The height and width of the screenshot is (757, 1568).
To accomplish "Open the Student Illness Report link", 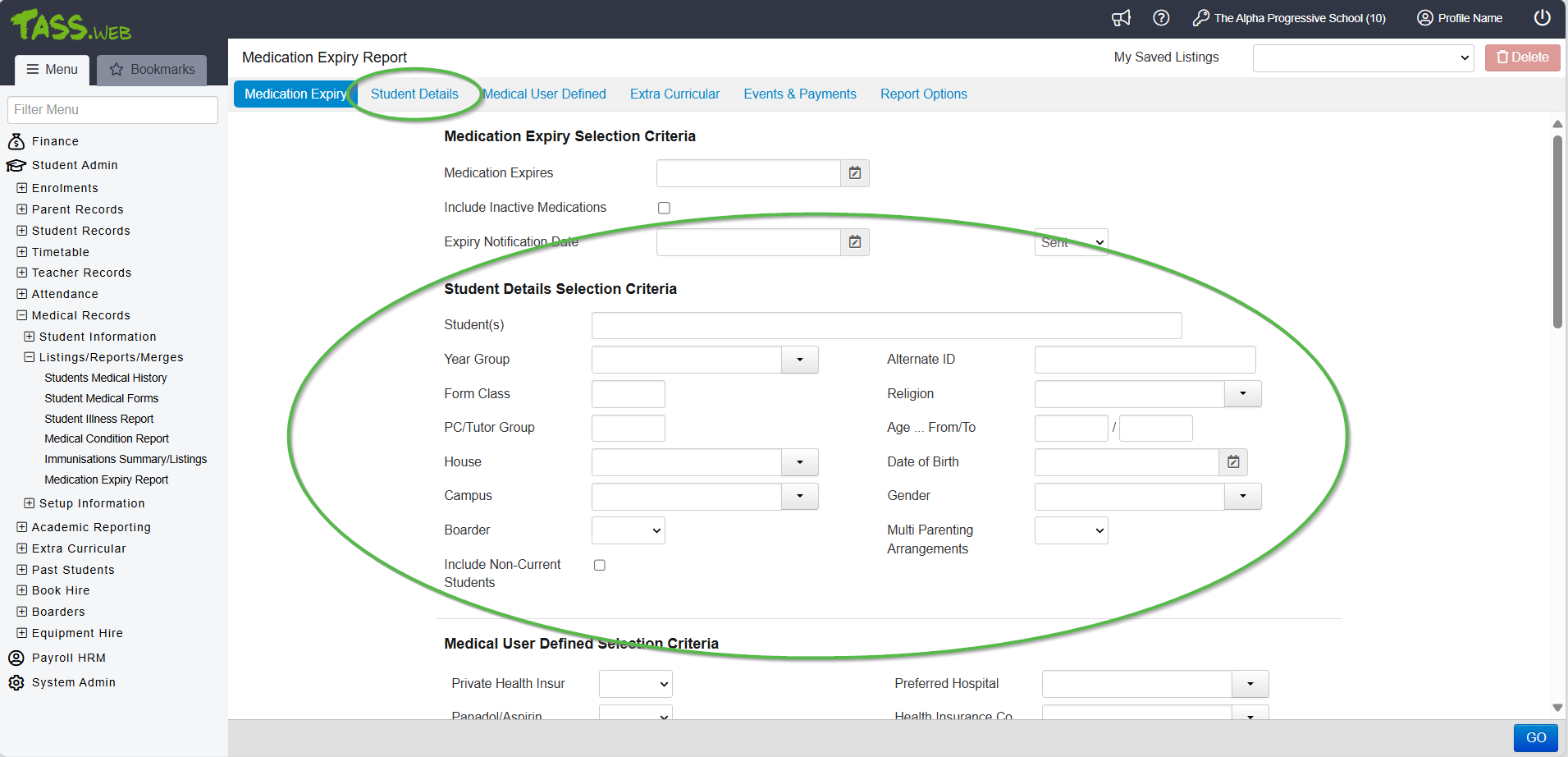I will click(99, 419).
